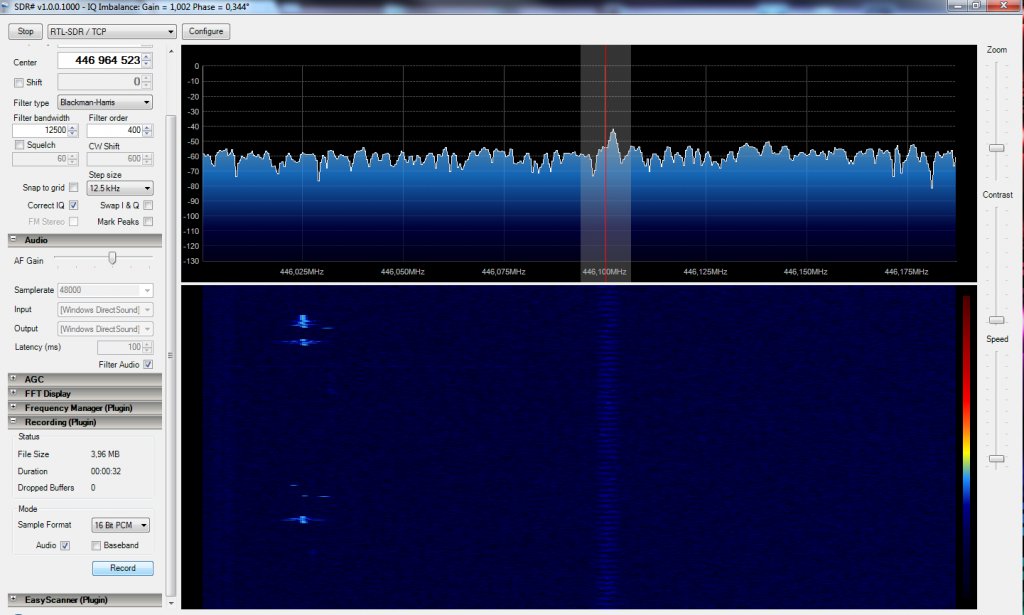Open the Step size 12.5 kHz dropdown
The image size is (1024, 615).
click(x=120, y=188)
